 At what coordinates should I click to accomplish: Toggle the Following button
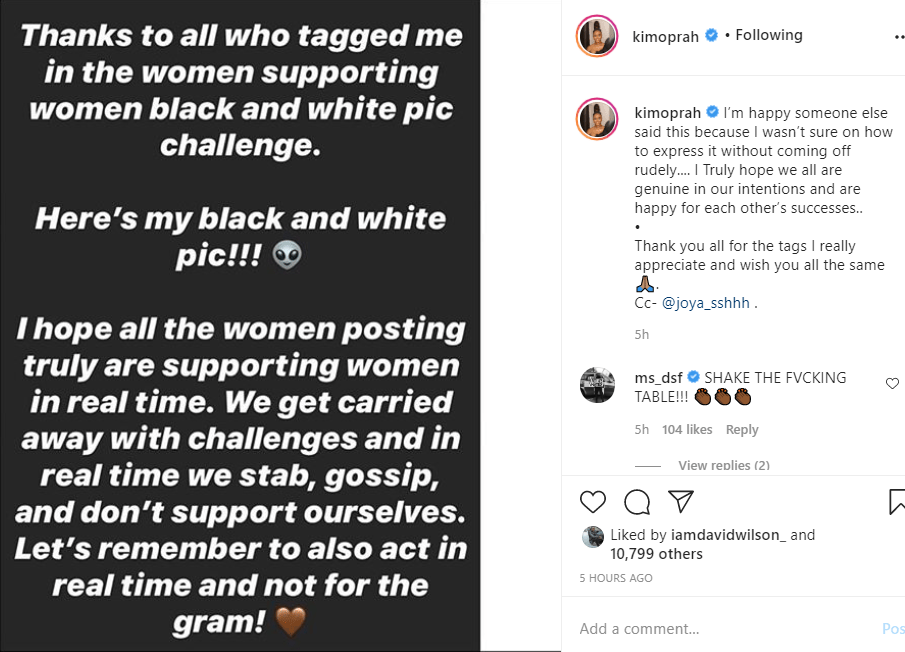(x=769, y=35)
